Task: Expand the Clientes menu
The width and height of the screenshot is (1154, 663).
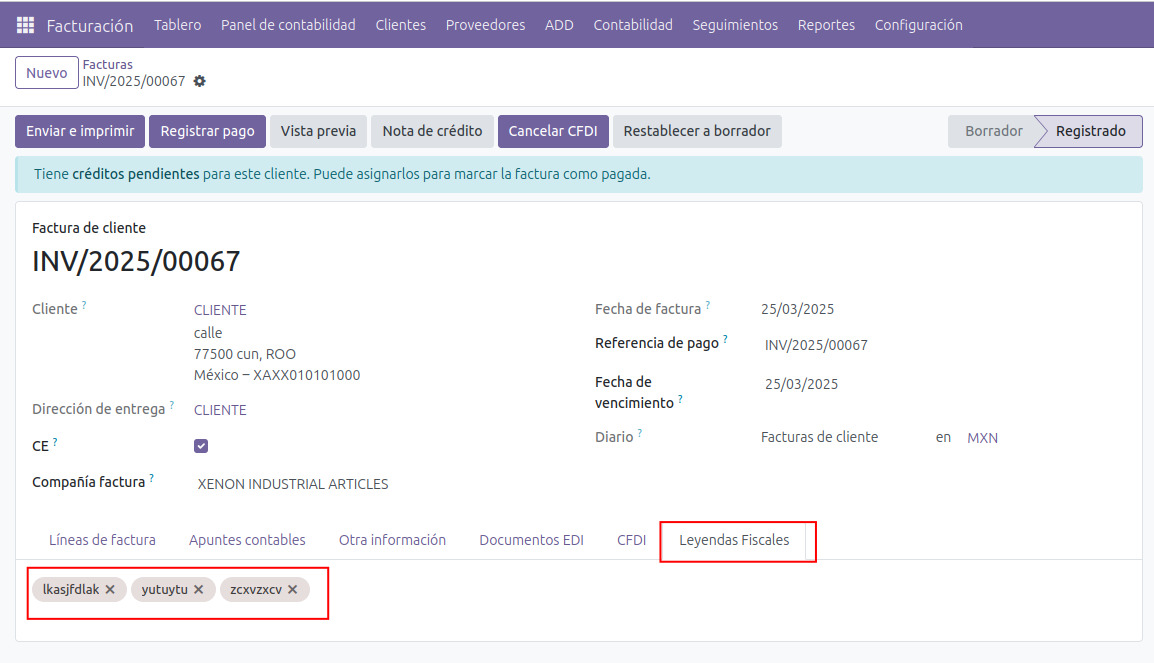Action: click(400, 25)
